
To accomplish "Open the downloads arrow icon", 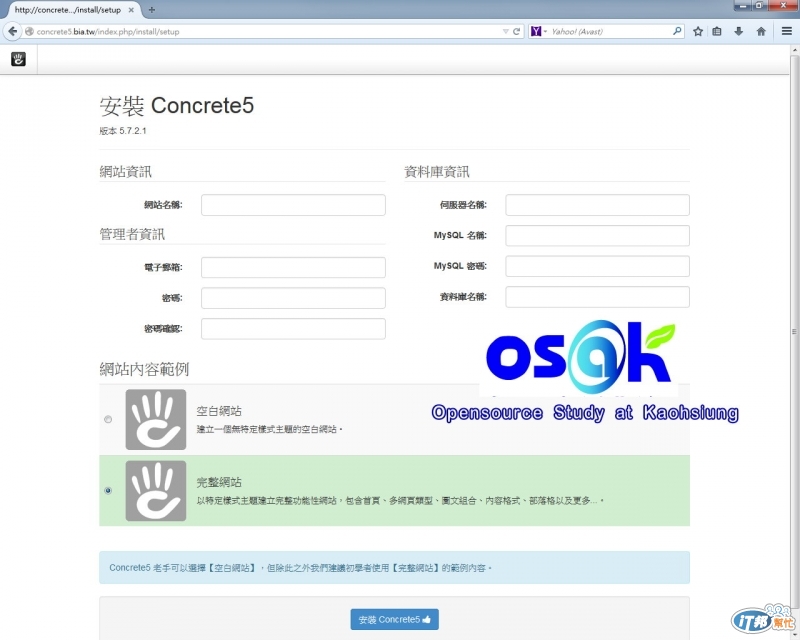I will click(x=738, y=32).
